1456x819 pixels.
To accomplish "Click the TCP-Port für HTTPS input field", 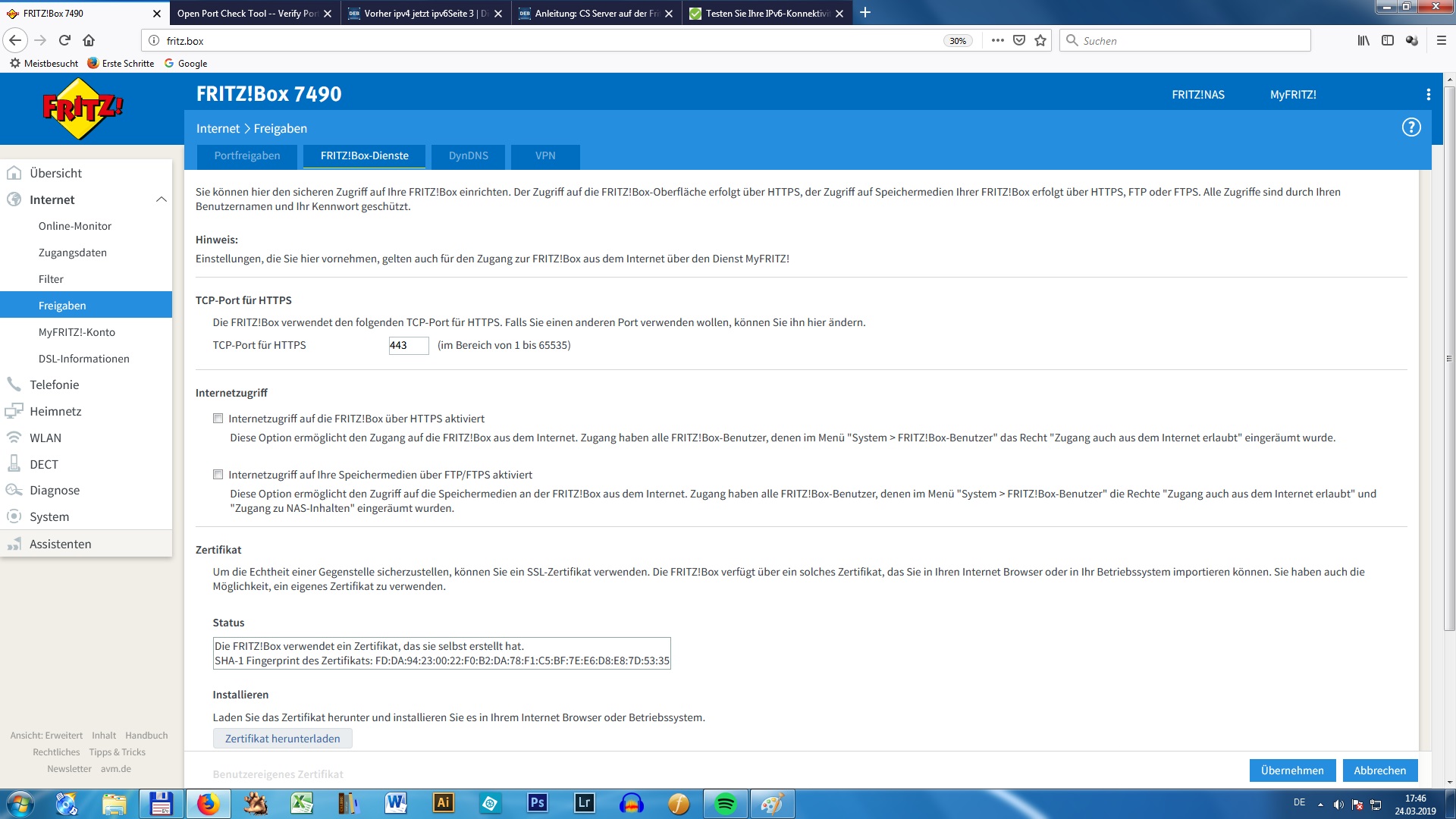I will pyautogui.click(x=409, y=345).
